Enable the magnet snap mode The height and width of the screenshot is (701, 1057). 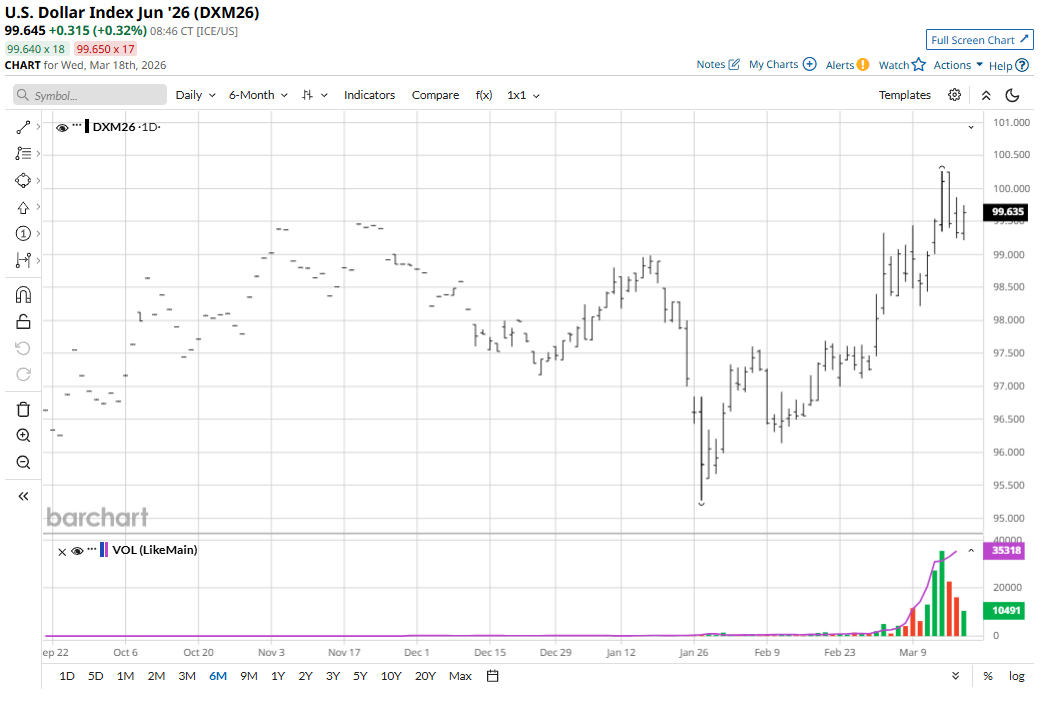pyautogui.click(x=24, y=295)
